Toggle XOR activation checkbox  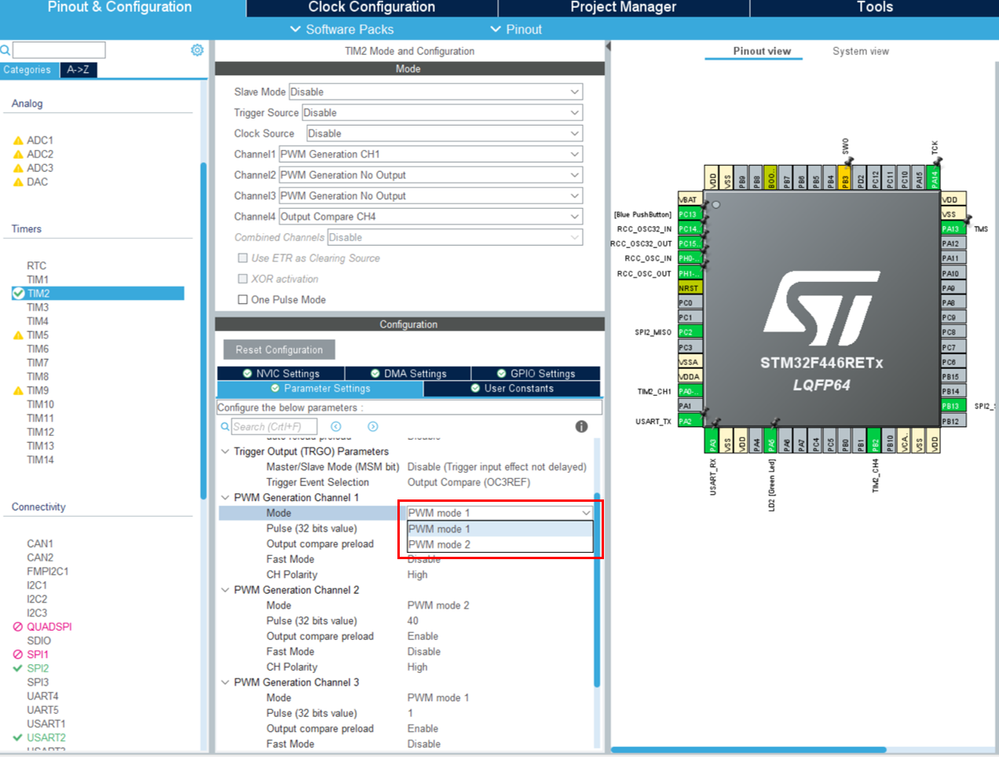243,278
